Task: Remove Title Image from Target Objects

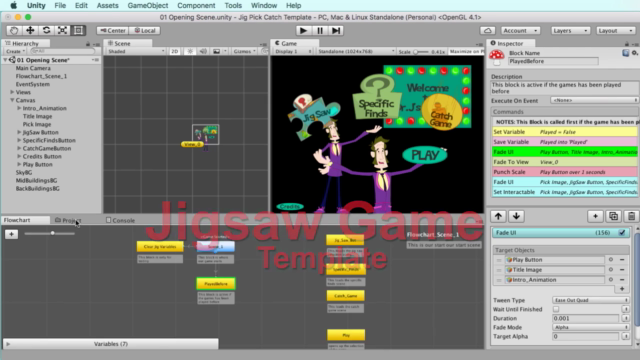Action: pos(622,270)
